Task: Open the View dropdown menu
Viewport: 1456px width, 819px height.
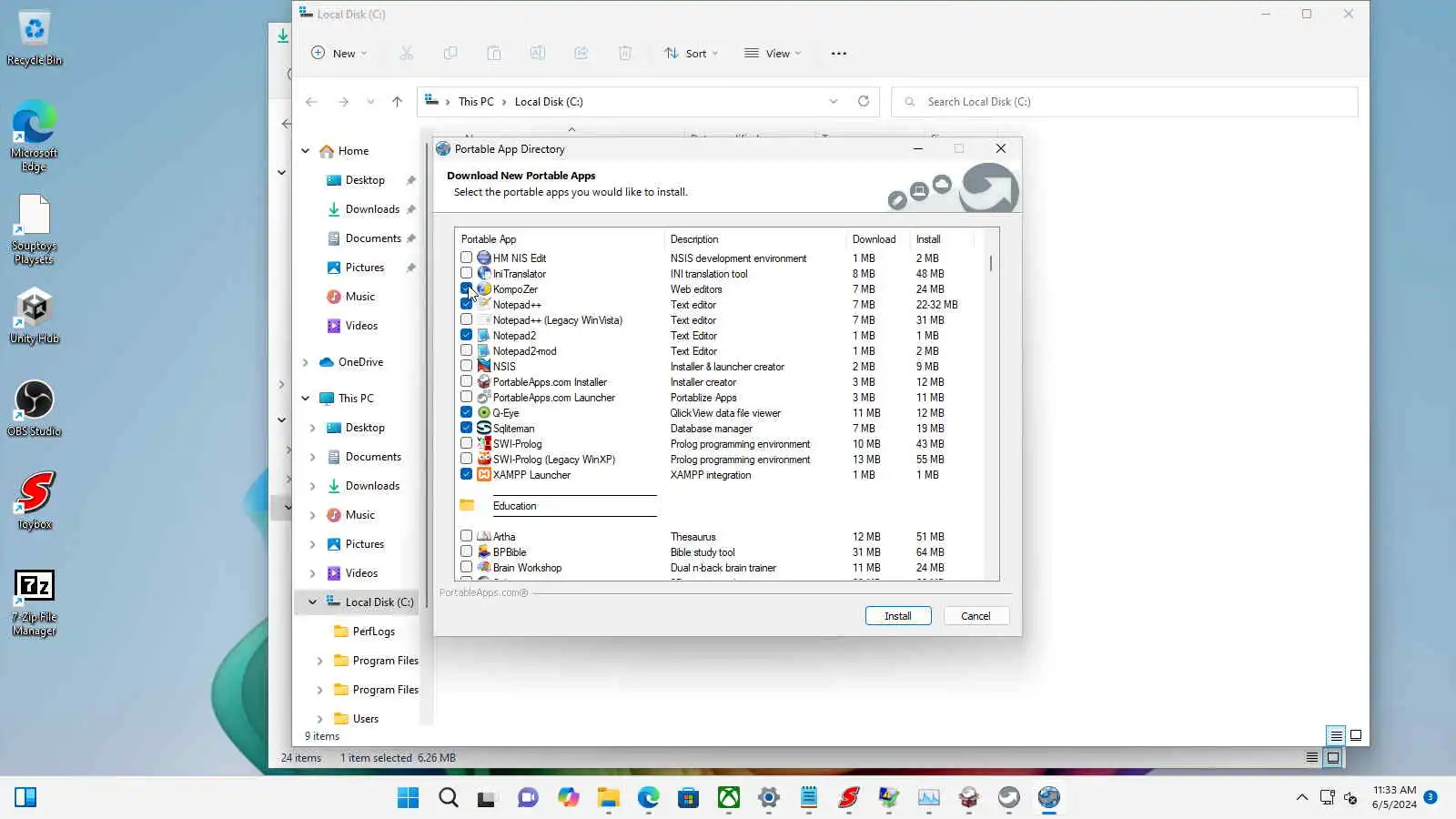Action: click(773, 53)
